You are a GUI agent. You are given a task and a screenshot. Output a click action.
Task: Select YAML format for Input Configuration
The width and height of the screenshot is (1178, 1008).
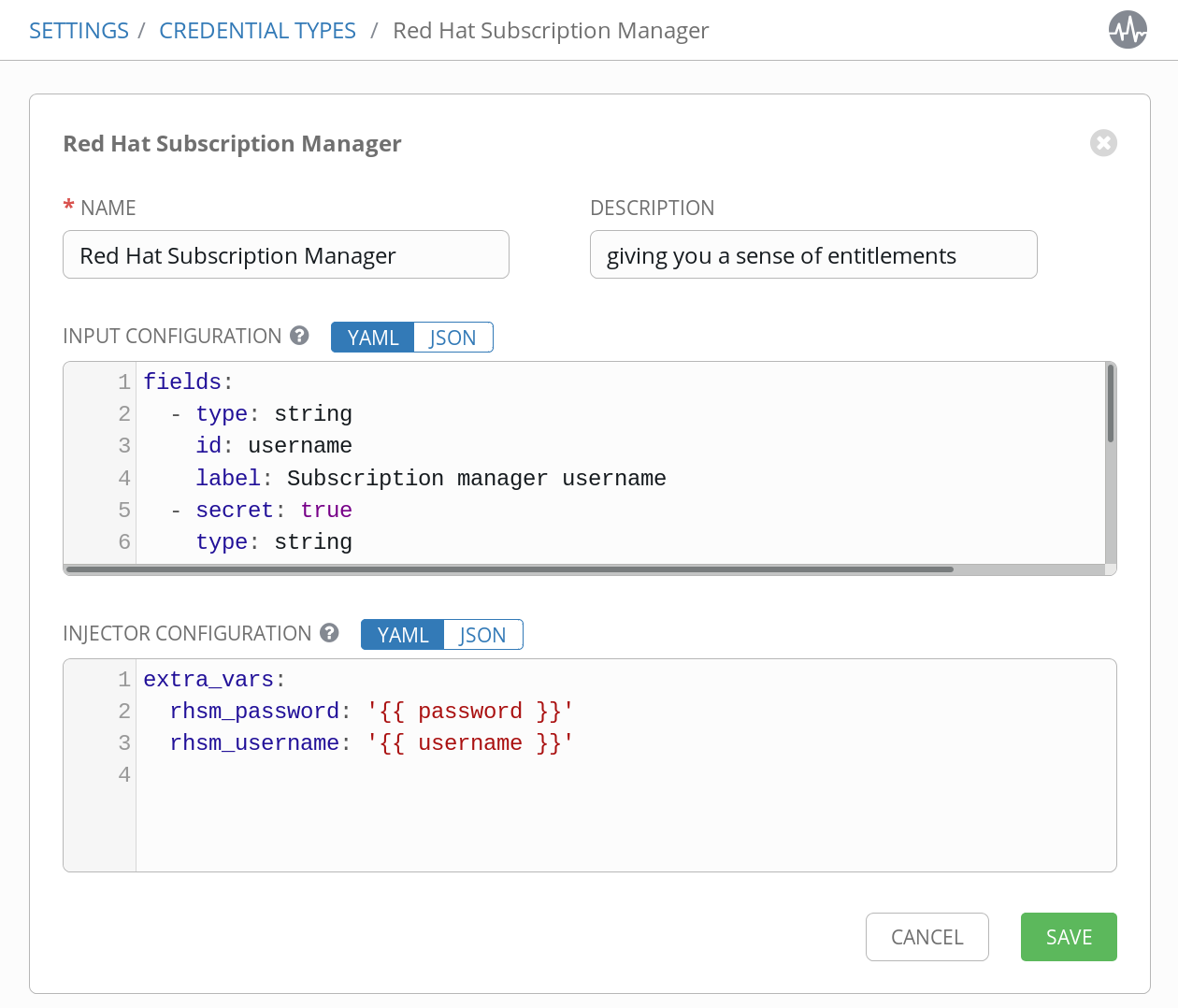coord(373,338)
